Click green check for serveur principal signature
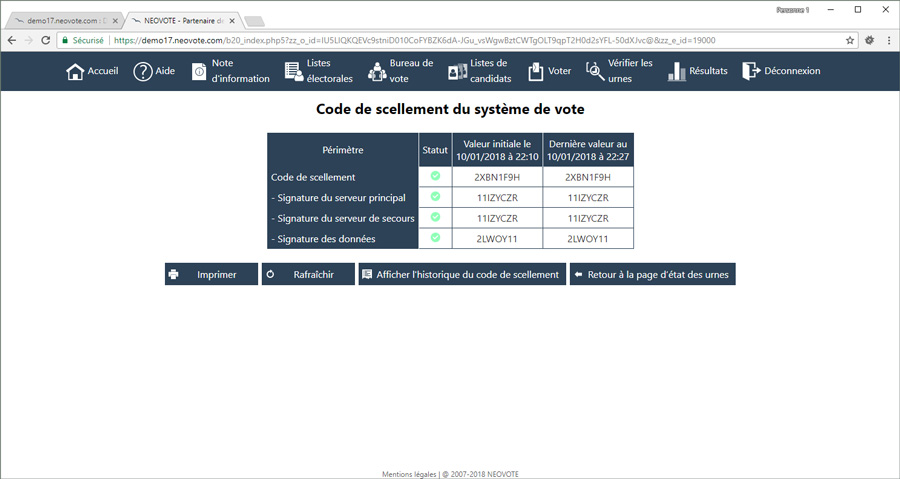900x479 pixels. (435, 197)
